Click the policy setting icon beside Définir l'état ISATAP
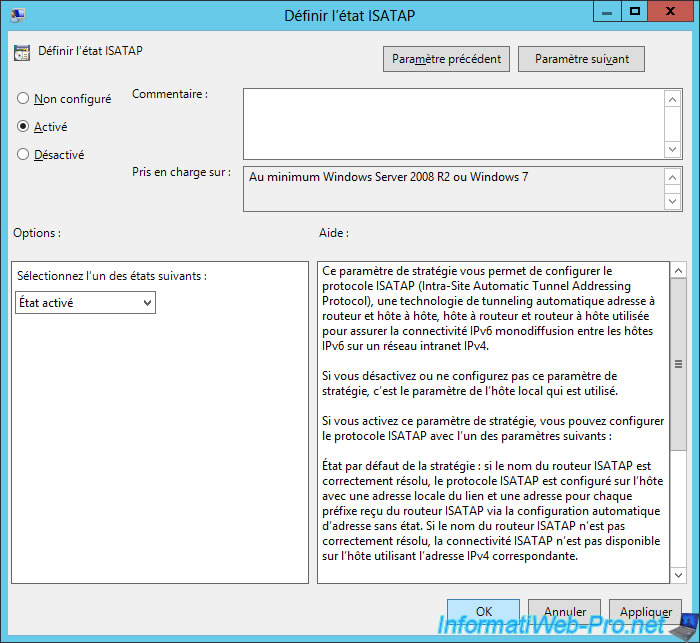The image size is (700, 643). 22,53
